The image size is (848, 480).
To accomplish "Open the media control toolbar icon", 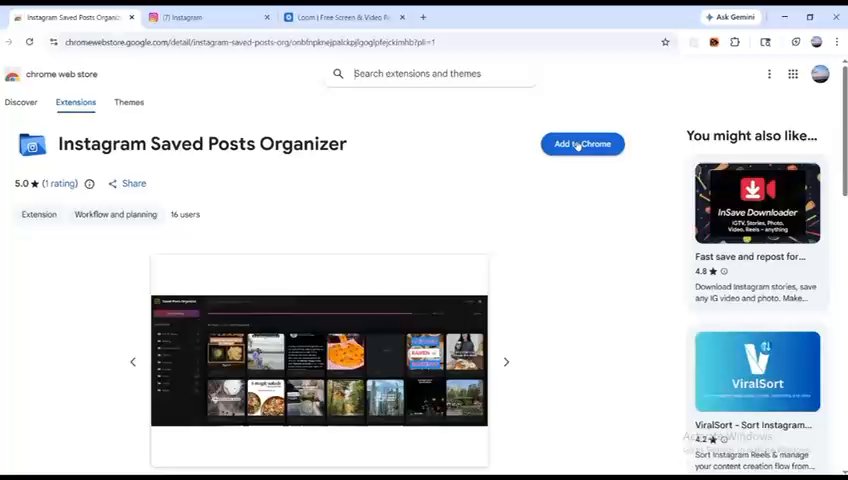I will [x=765, y=42].
